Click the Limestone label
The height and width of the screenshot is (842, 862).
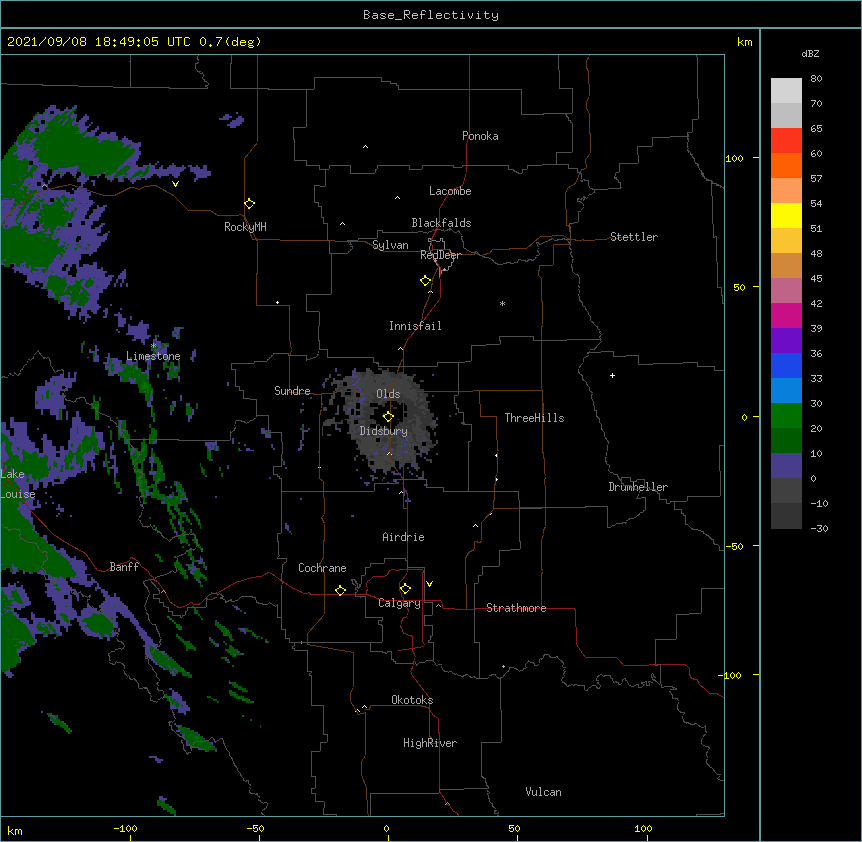(153, 356)
